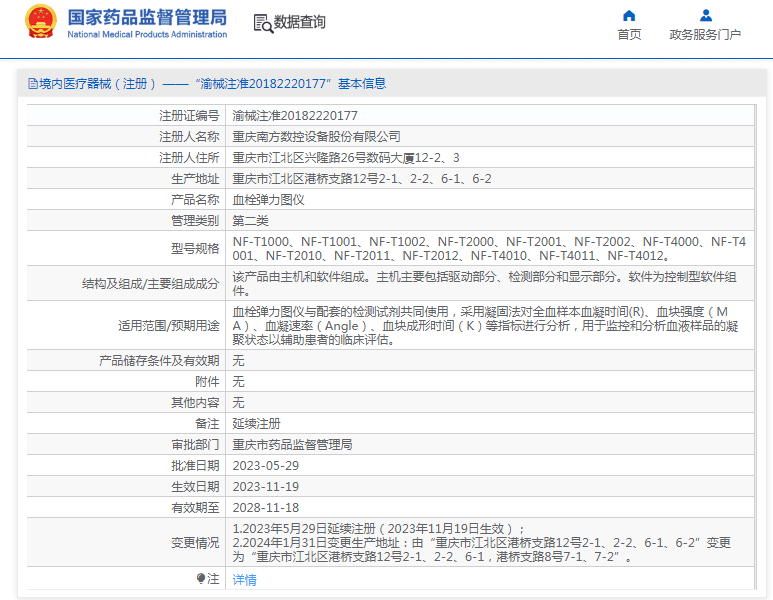Select 延续注册 remark value
The width and height of the screenshot is (773, 600).
256,424
